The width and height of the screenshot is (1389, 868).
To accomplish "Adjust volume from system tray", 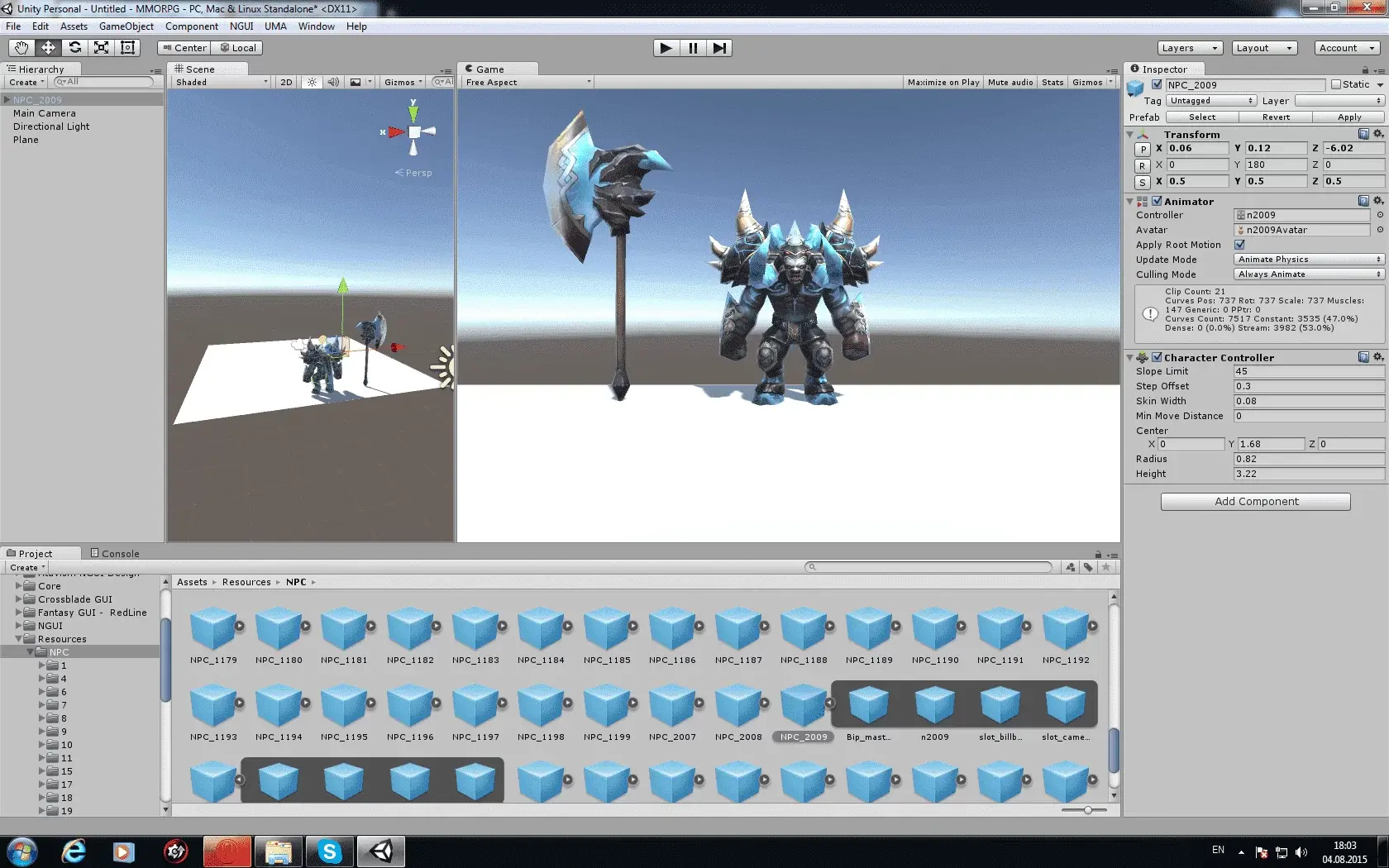I will (1301, 852).
